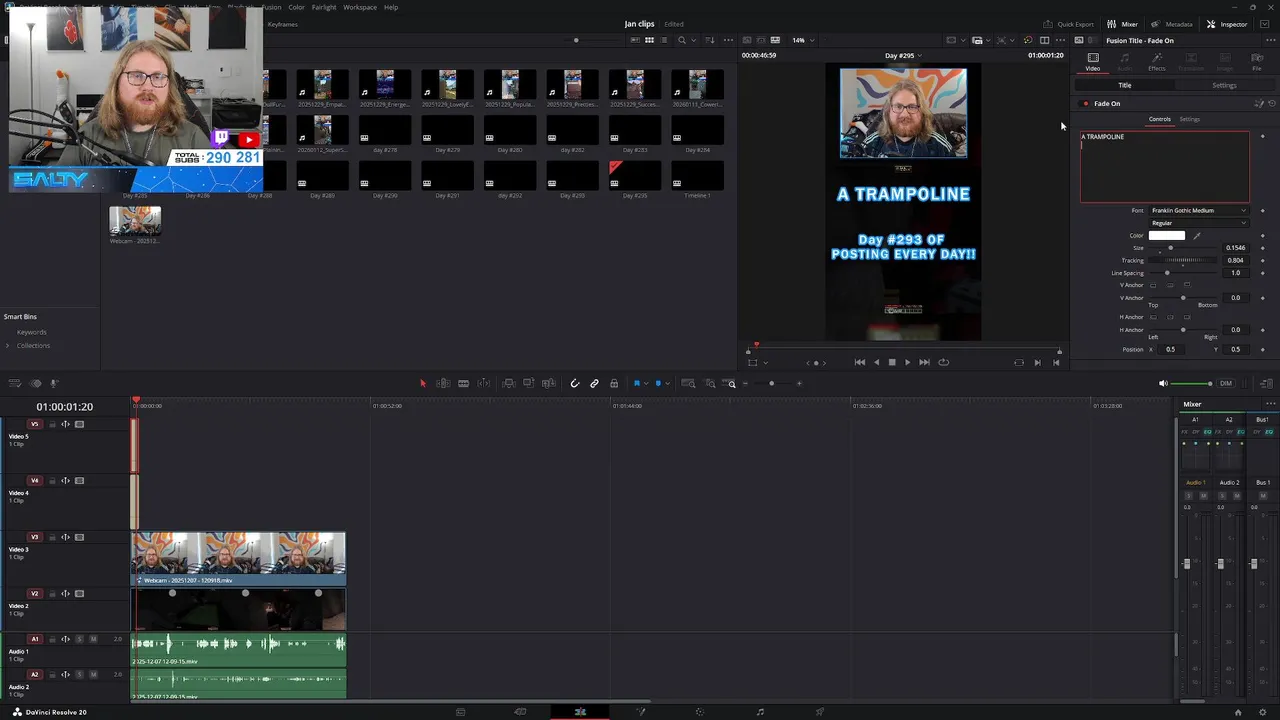Select the Selection Mode arrow tool

click(422, 383)
